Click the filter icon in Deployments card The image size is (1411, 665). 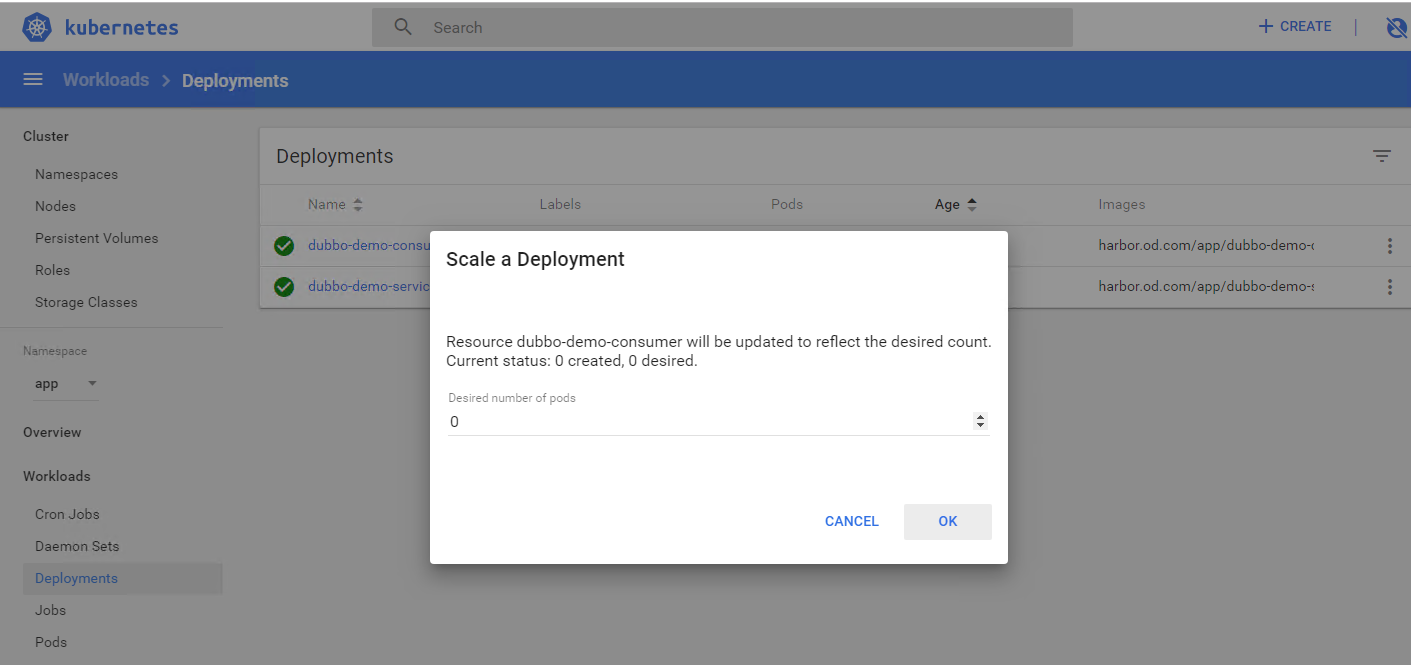click(1381, 156)
